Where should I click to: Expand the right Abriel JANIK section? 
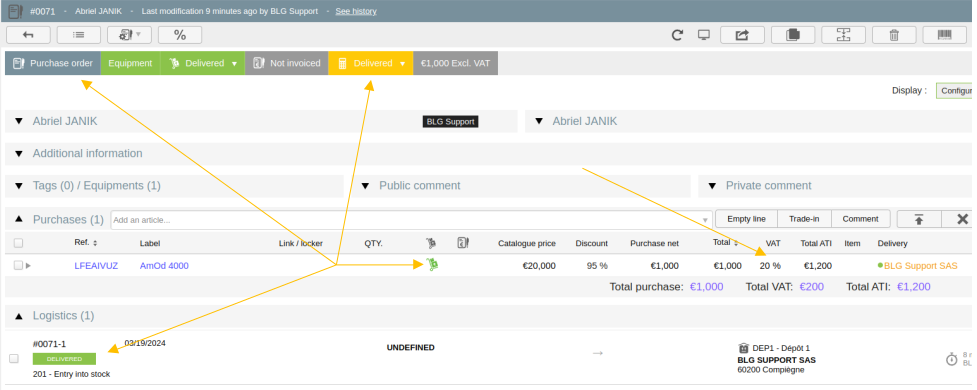pos(539,121)
